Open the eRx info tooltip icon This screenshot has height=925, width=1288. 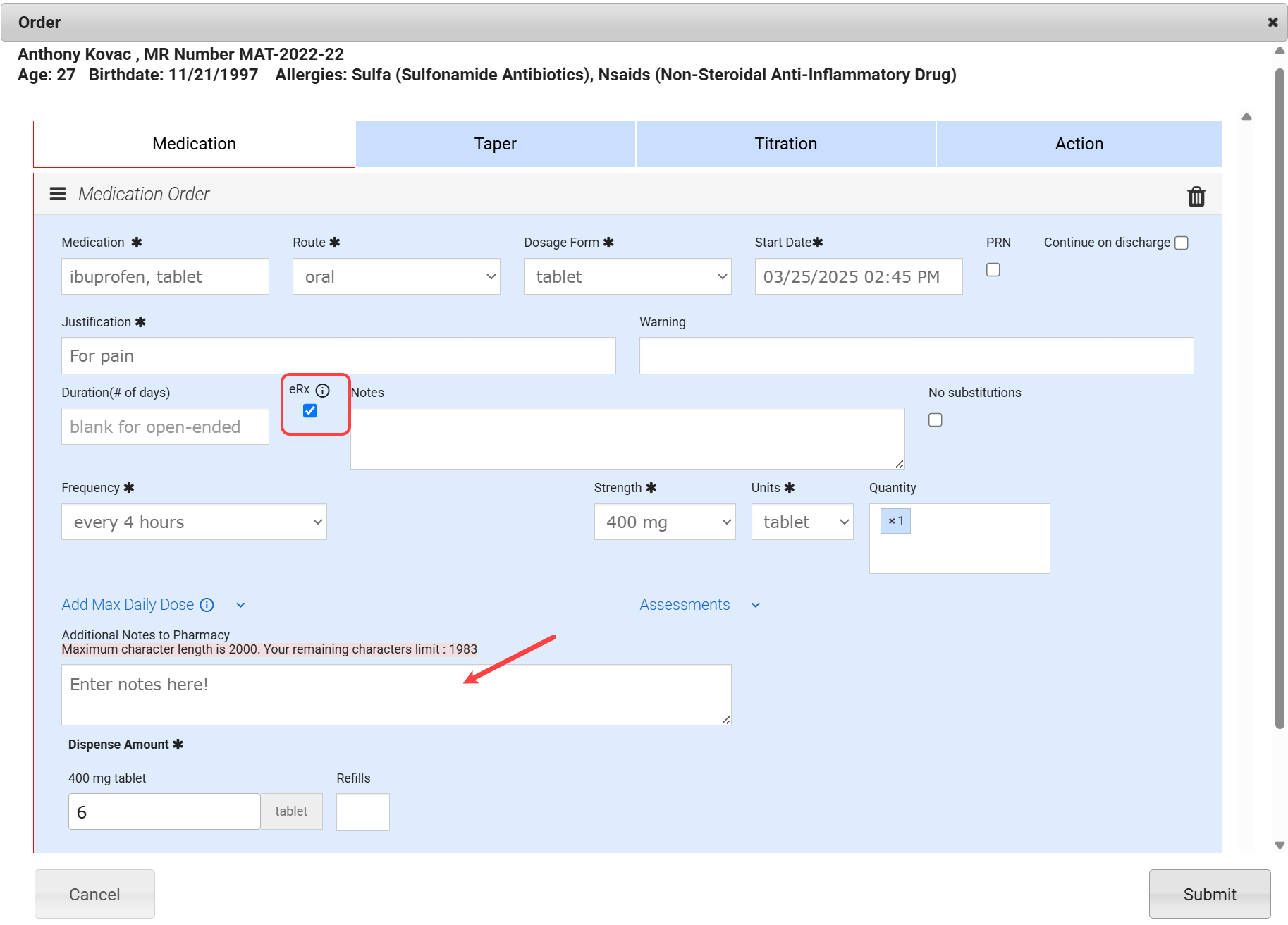tap(324, 390)
